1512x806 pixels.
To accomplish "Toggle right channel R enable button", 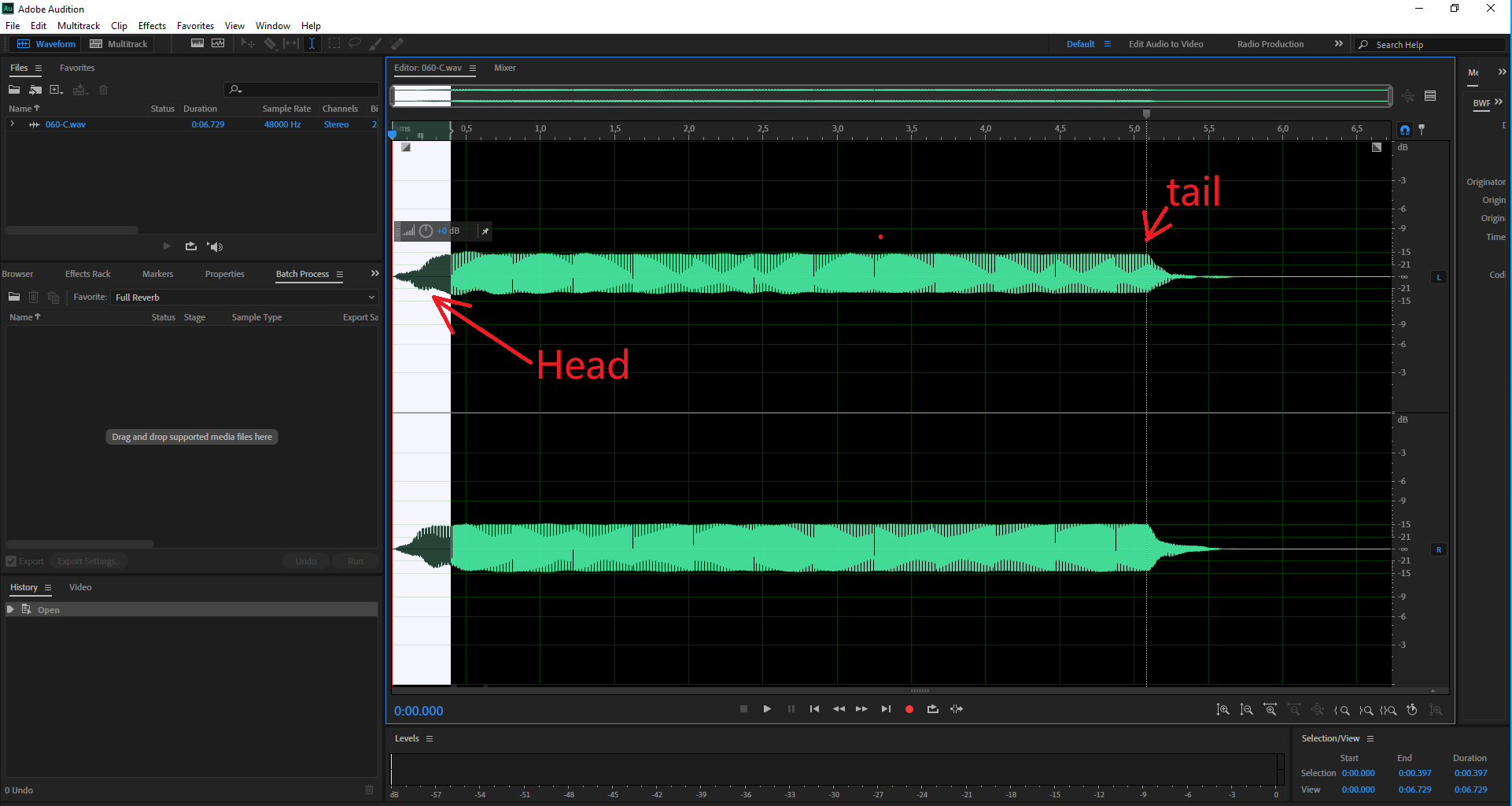I will click(x=1439, y=549).
